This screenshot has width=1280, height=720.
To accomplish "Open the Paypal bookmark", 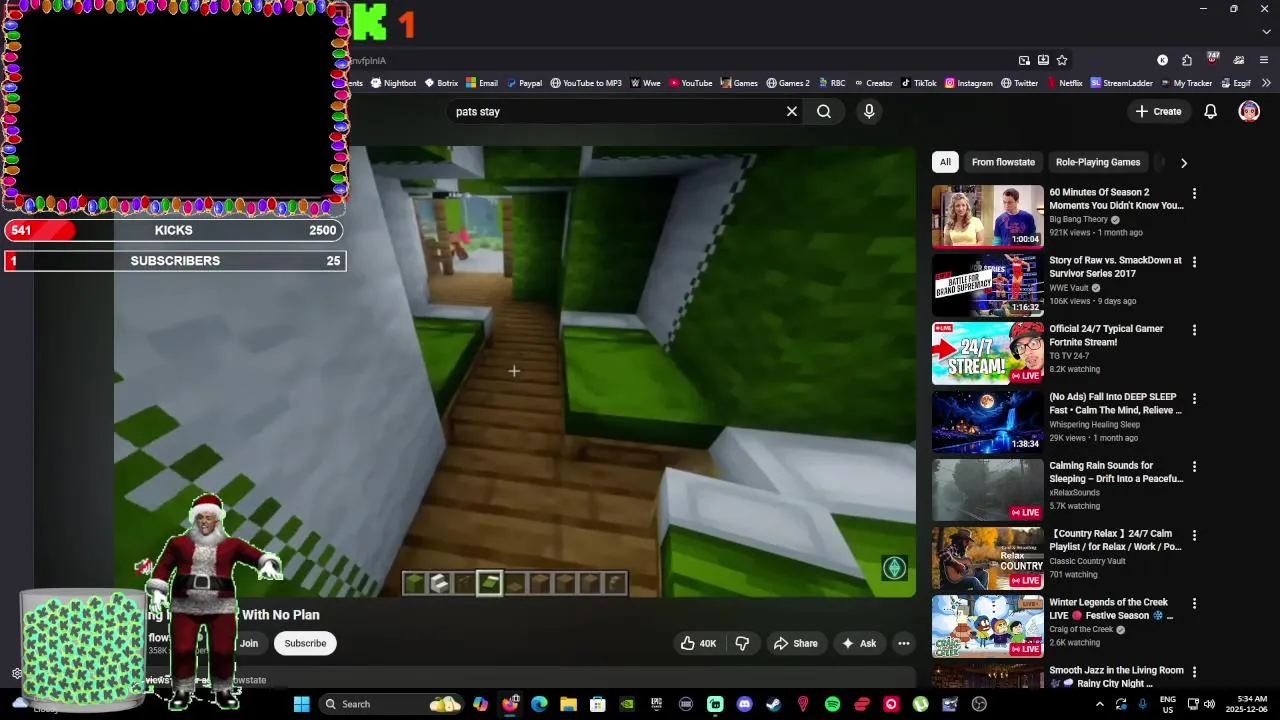I will tap(524, 83).
